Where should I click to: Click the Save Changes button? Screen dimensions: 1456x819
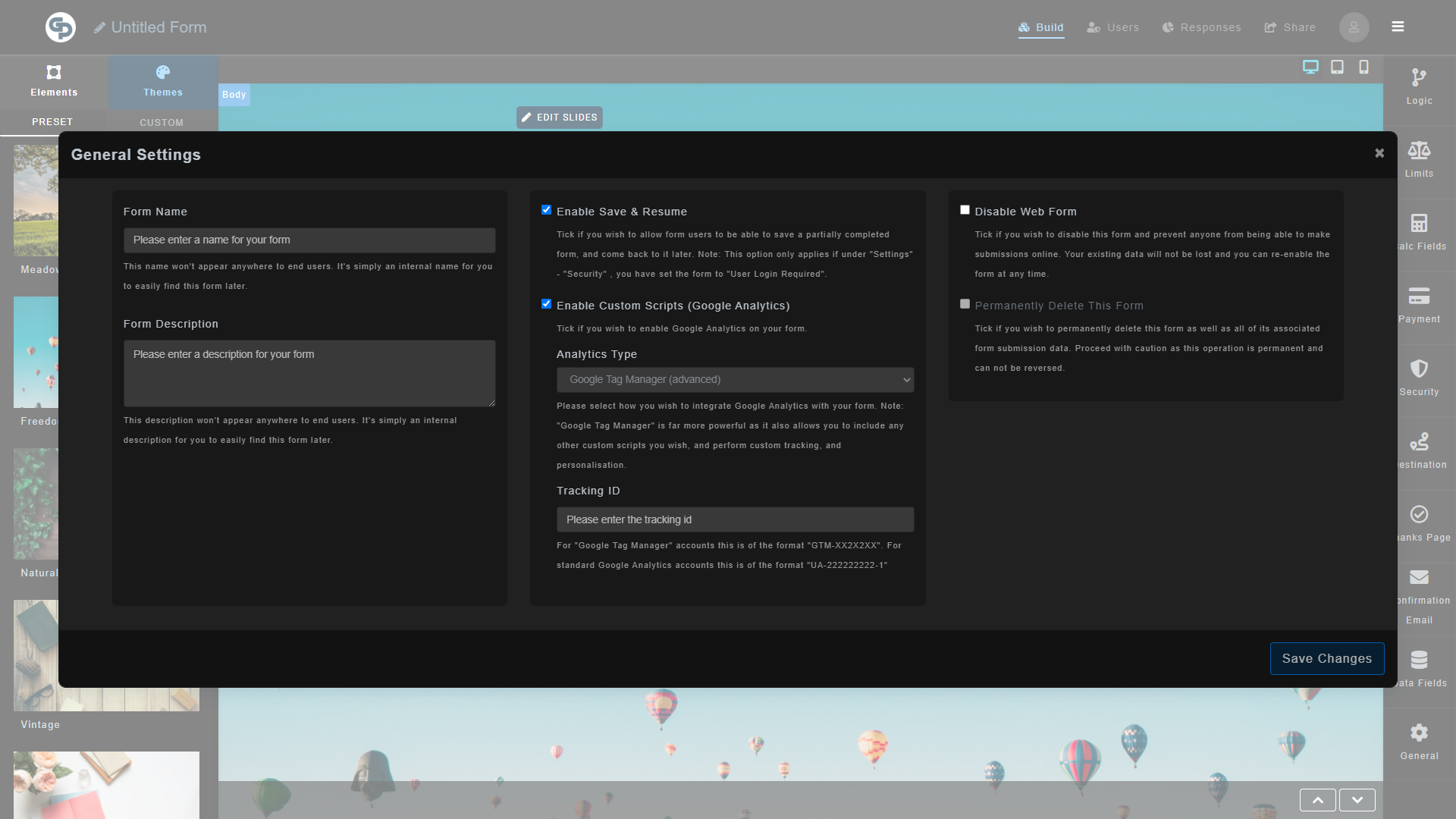[x=1326, y=658]
